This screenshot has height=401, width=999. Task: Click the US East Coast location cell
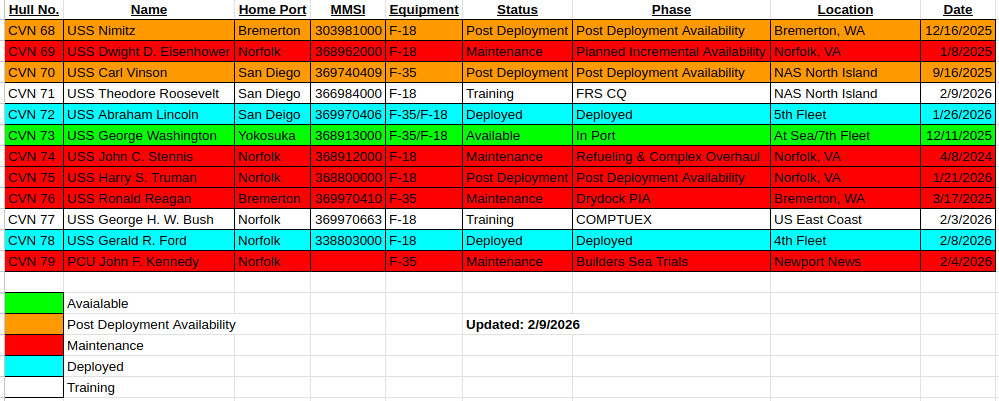click(845, 220)
